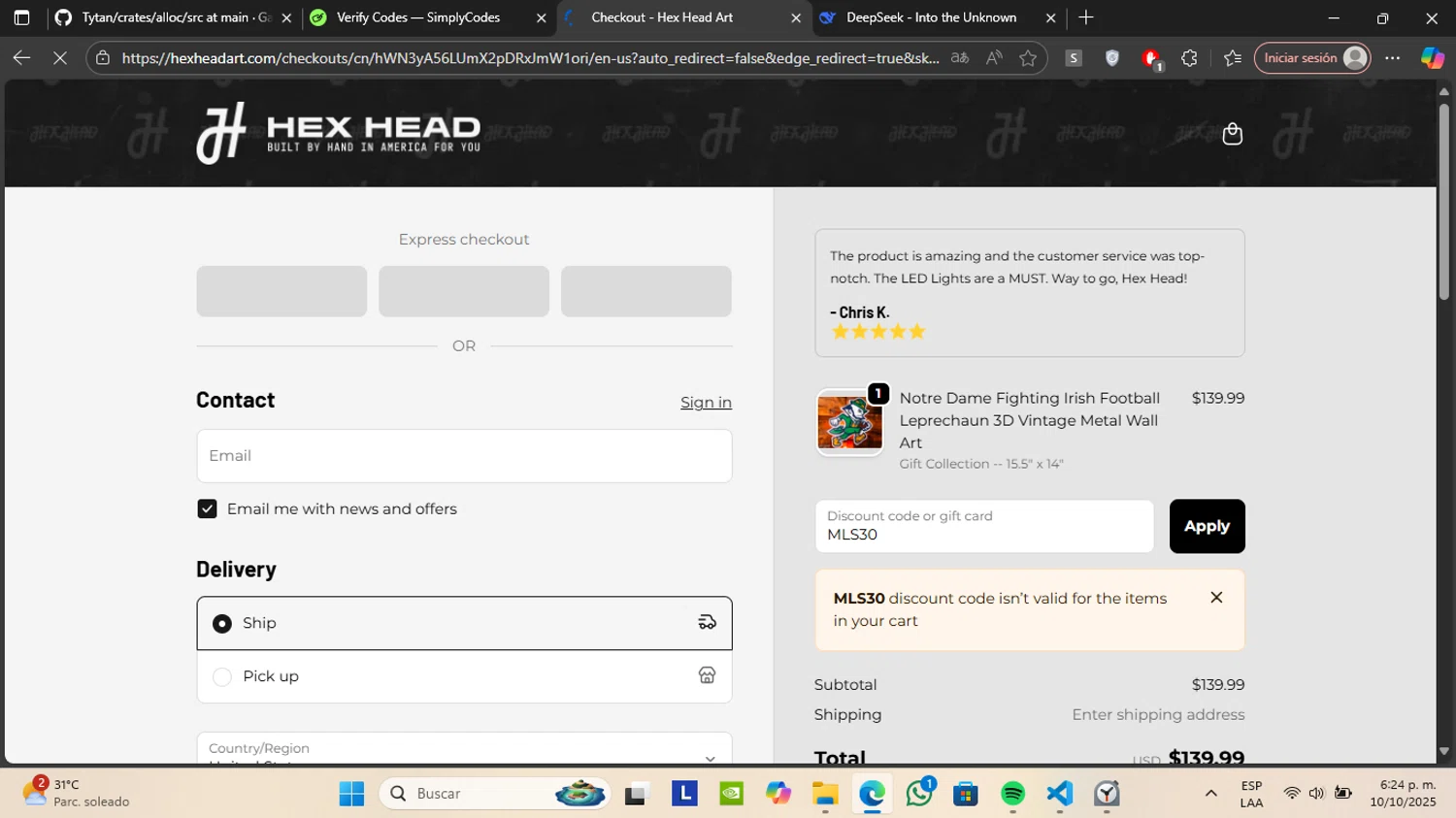Open Wi-Fi network icon in system tray

(x=1291, y=794)
